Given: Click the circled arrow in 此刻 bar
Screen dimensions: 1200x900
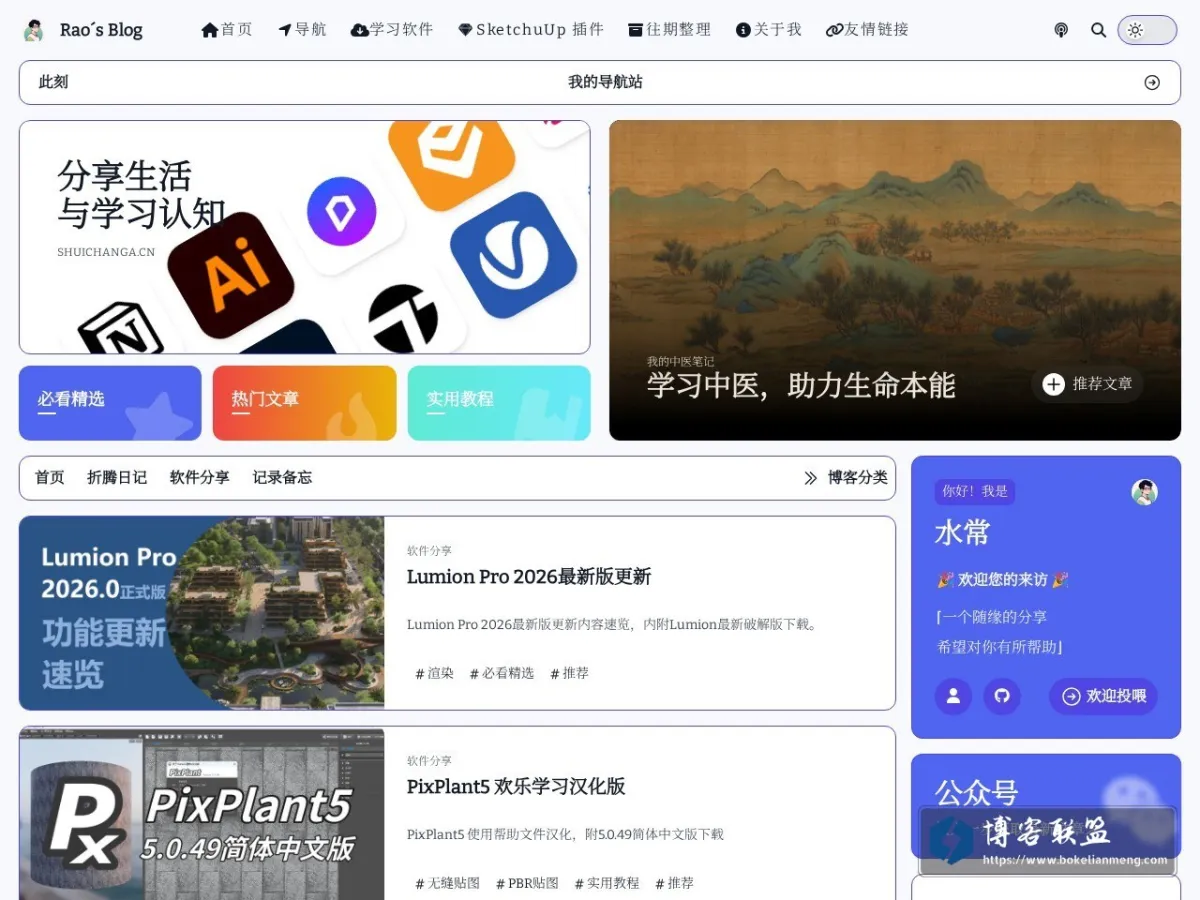Looking at the screenshot, I should point(1152,82).
